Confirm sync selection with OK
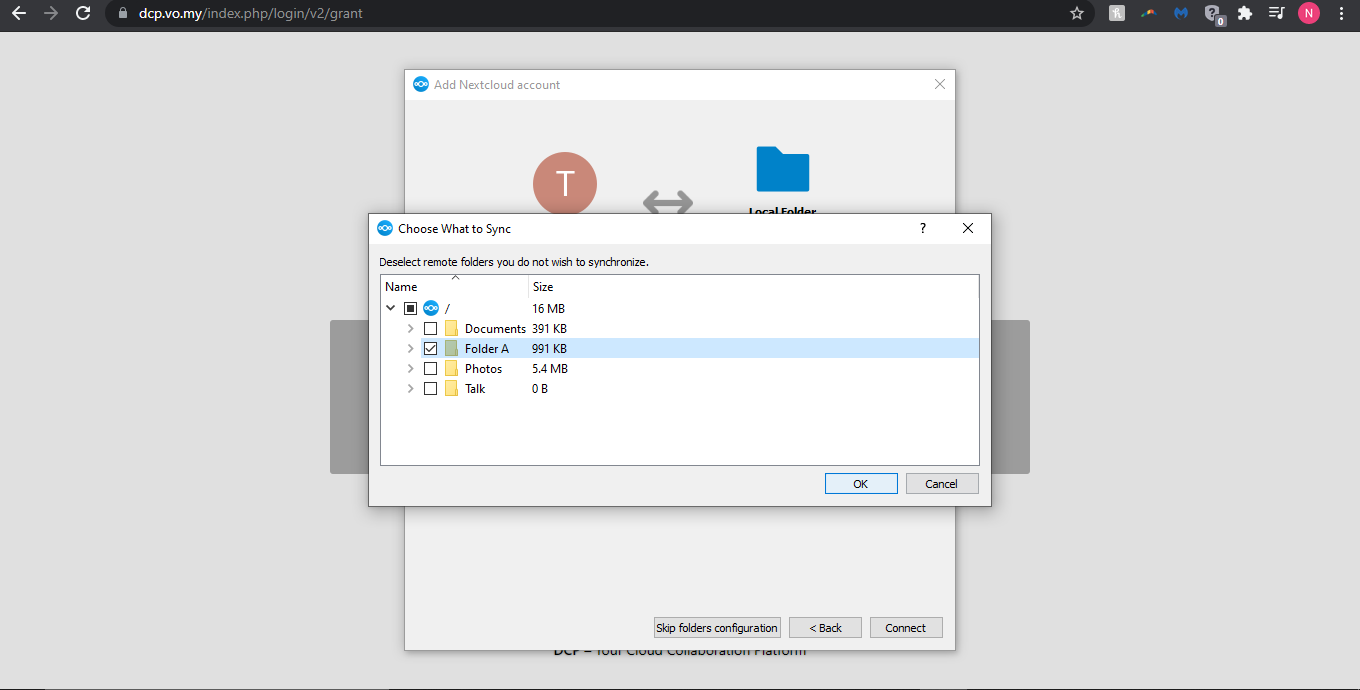This screenshot has width=1360, height=690. pos(860,484)
